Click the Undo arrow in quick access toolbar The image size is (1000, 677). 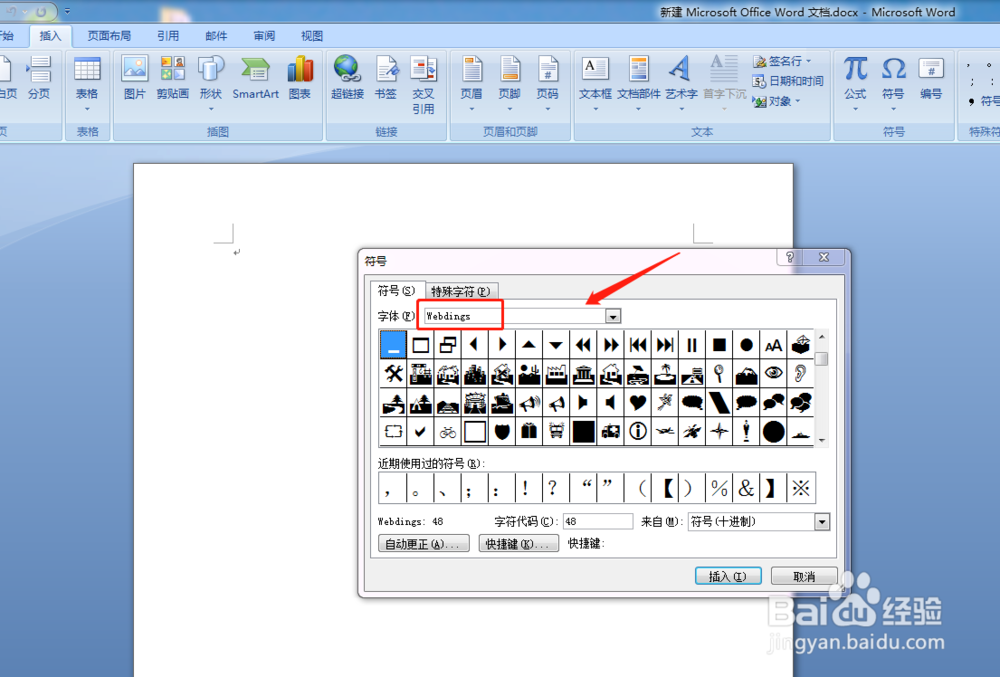click(x=11, y=11)
